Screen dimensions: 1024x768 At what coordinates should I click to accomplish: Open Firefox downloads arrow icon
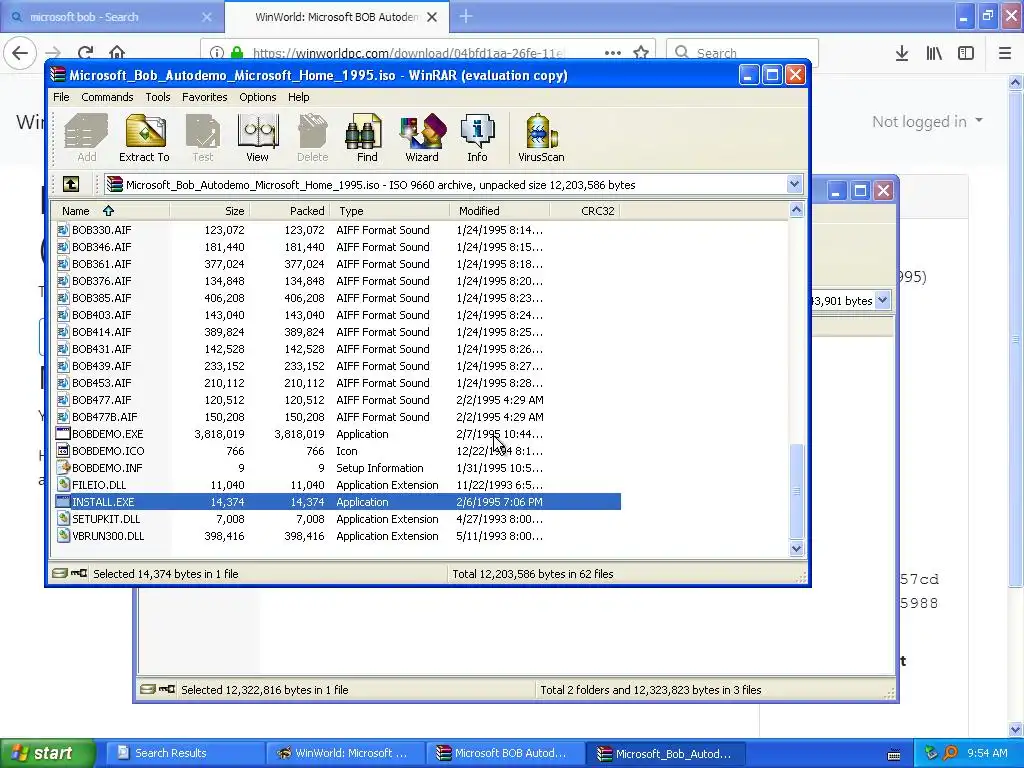click(x=902, y=53)
